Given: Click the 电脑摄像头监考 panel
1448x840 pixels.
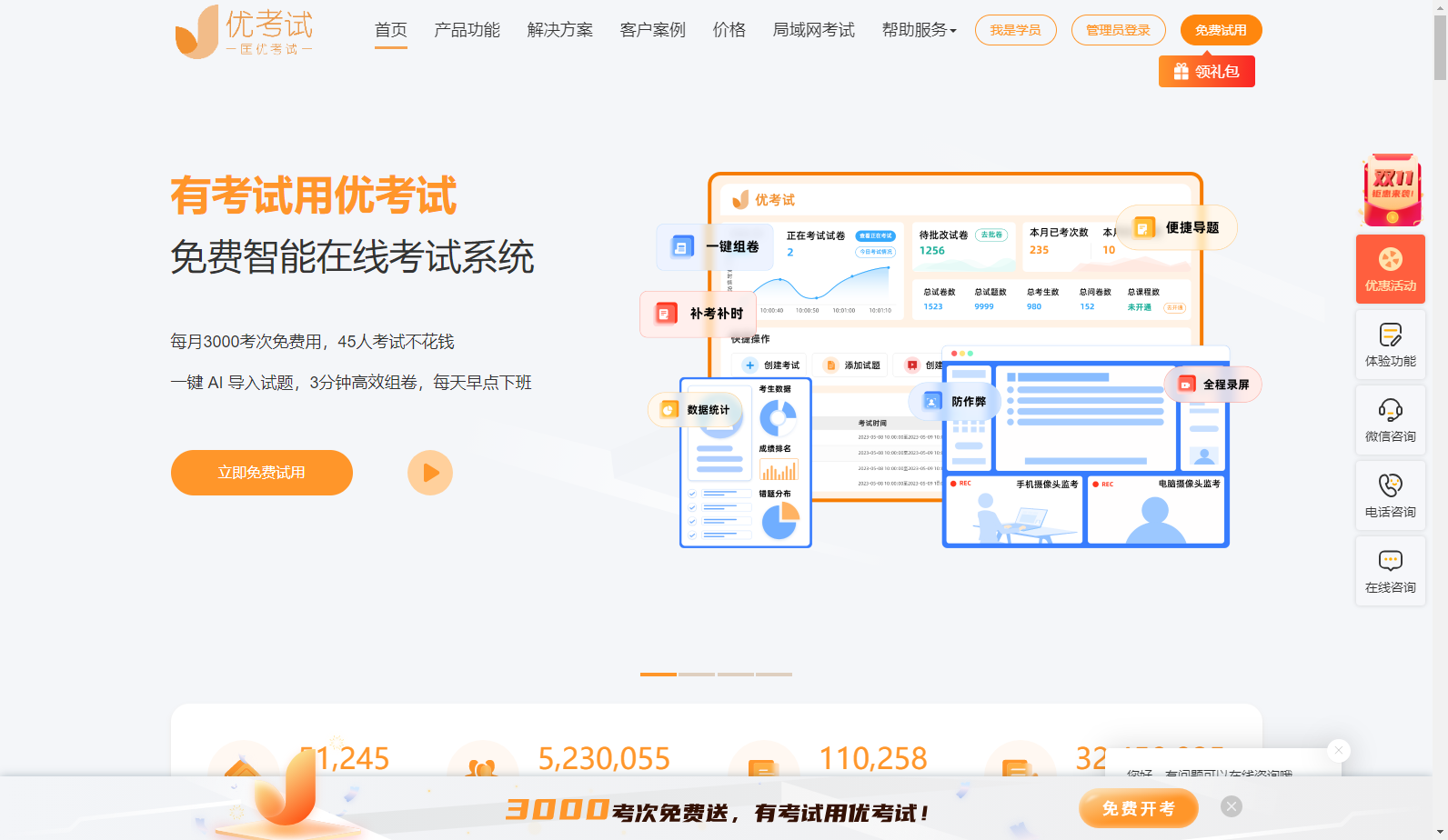Looking at the screenshot, I should tap(1155, 510).
